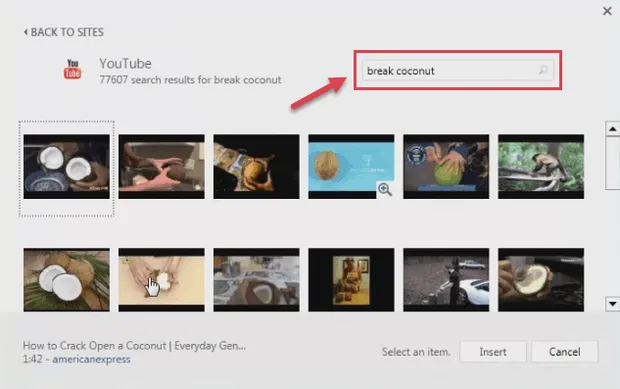620x389 pixels.
Task: Select thumbnail of hands over sink
Action: [x=162, y=166]
